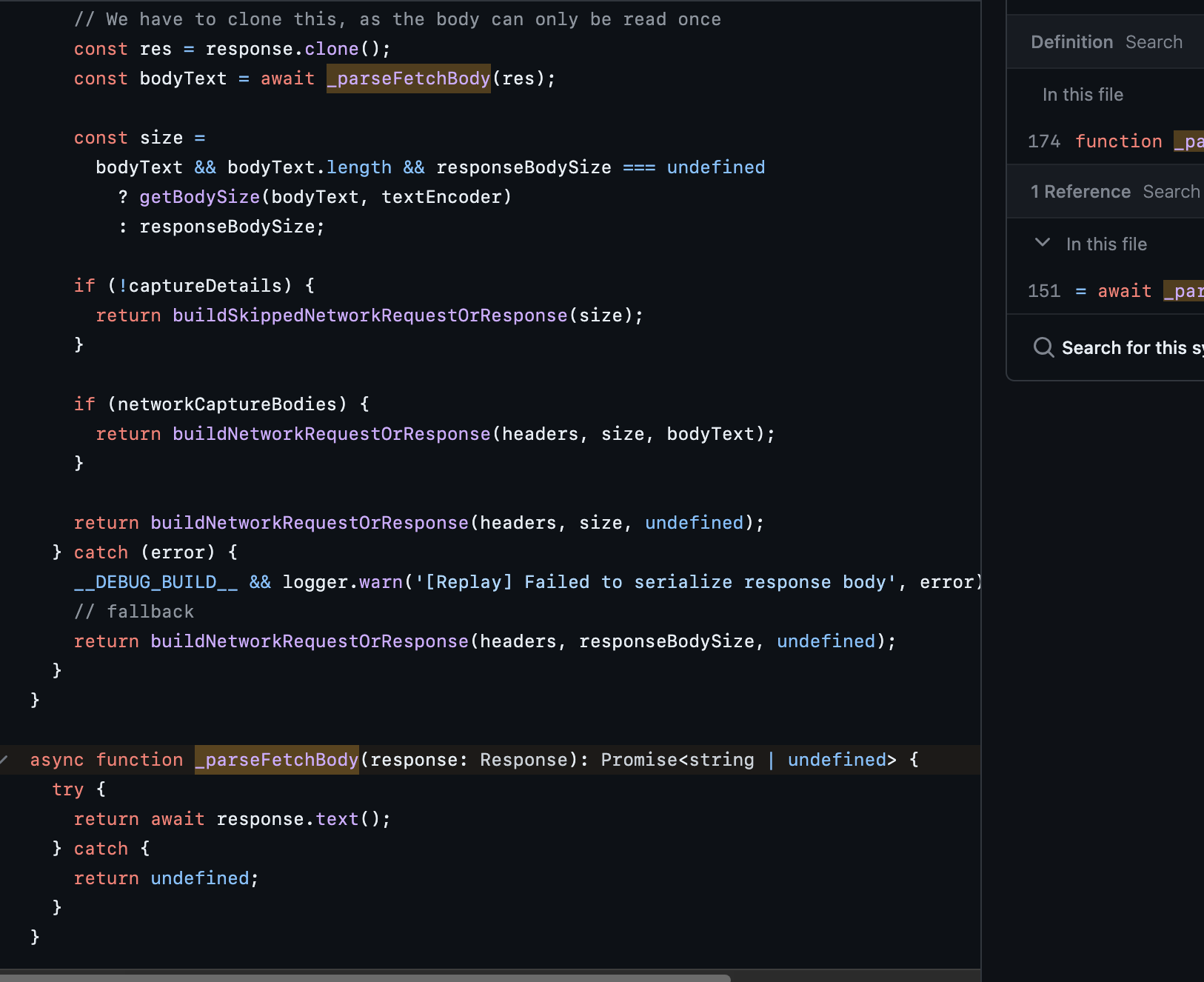1204x982 pixels.
Task: Click Search beside 1 Reference label
Action: pos(1171,191)
